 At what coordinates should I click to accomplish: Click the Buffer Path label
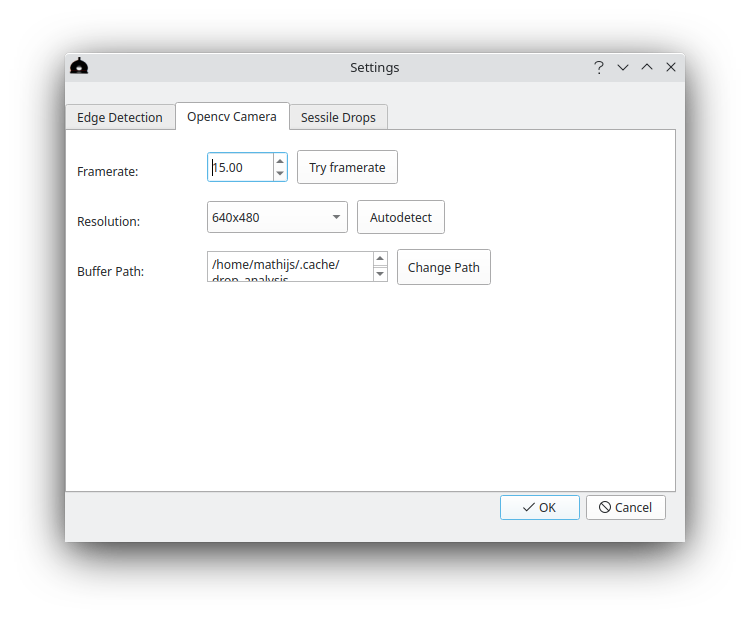pos(110,271)
